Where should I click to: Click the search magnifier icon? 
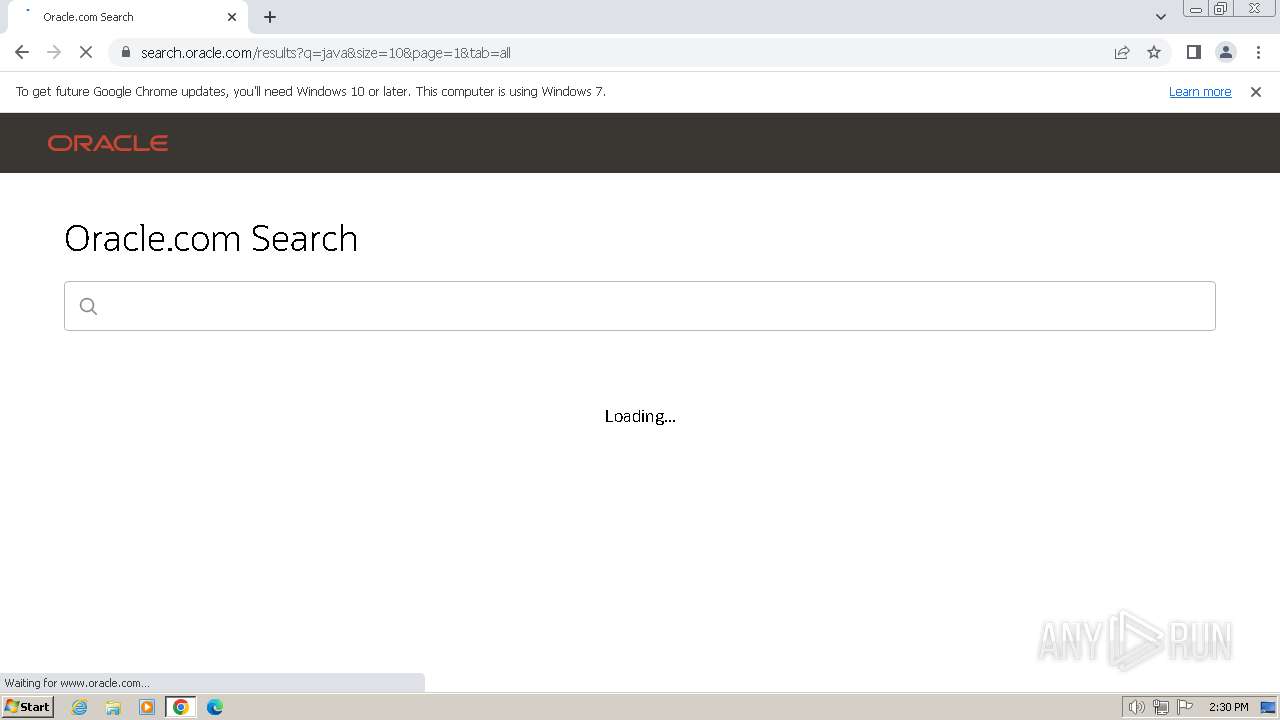(88, 306)
